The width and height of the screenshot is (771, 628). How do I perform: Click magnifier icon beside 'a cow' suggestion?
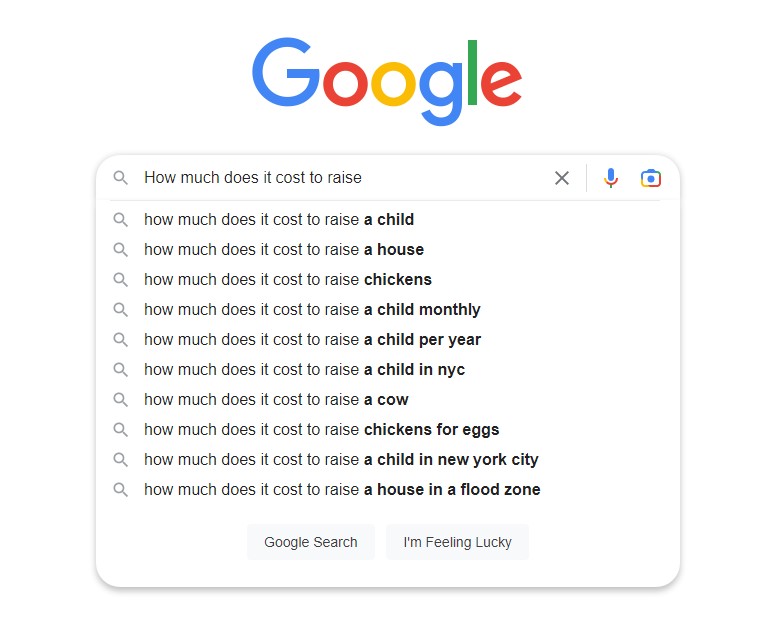(120, 399)
